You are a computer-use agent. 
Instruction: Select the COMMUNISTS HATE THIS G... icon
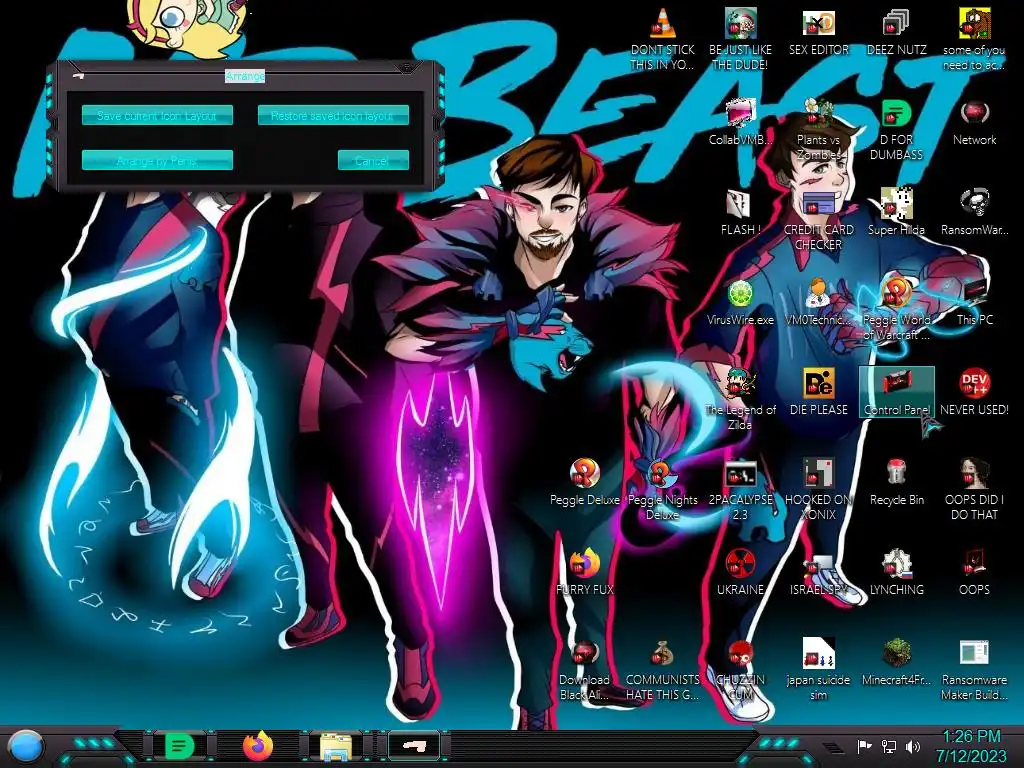click(x=662, y=670)
